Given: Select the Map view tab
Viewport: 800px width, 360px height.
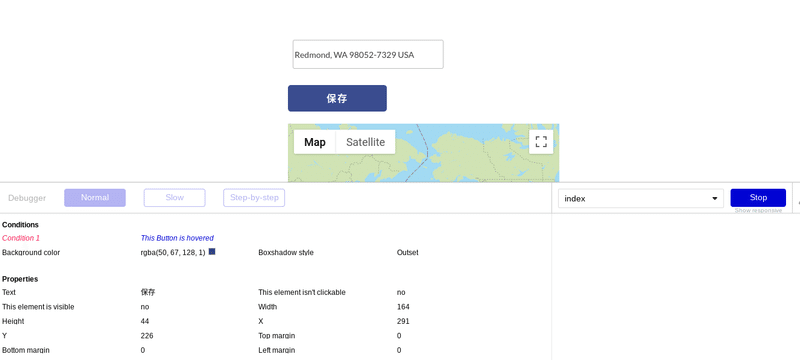Looking at the screenshot, I should (x=315, y=142).
